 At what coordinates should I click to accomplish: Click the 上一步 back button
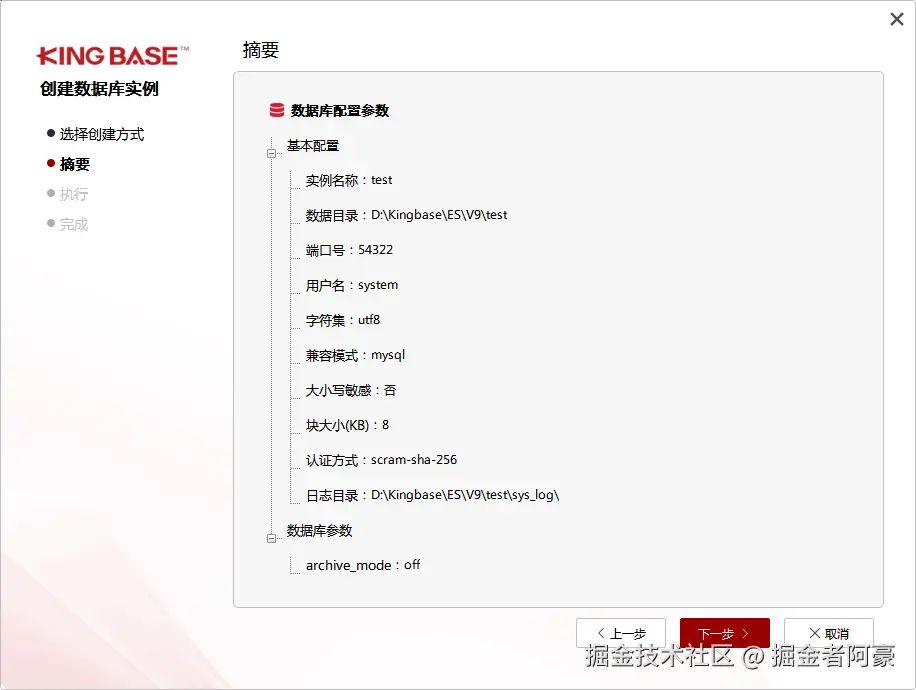point(620,633)
